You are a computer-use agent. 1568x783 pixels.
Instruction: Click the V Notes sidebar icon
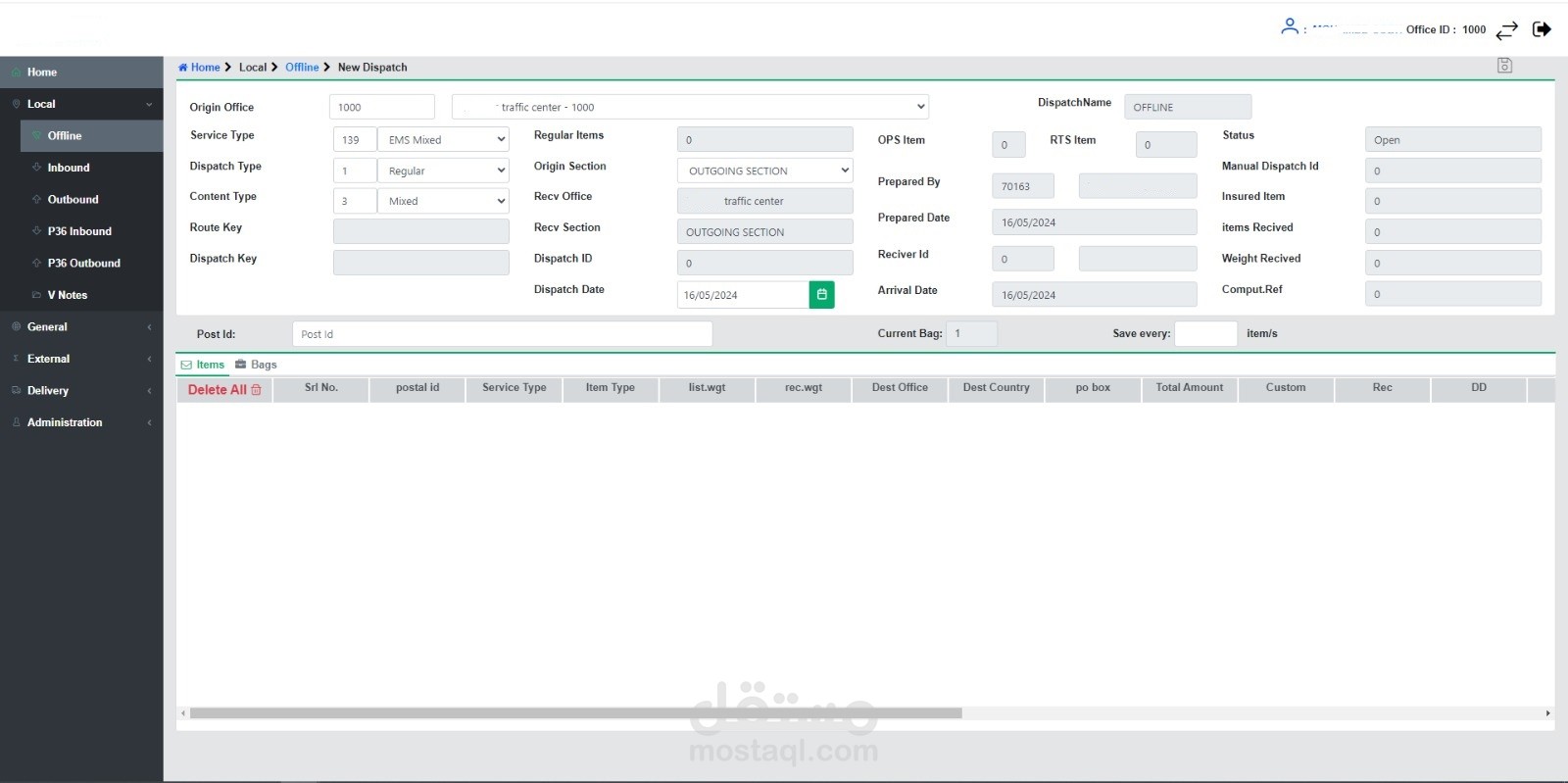[x=36, y=295]
